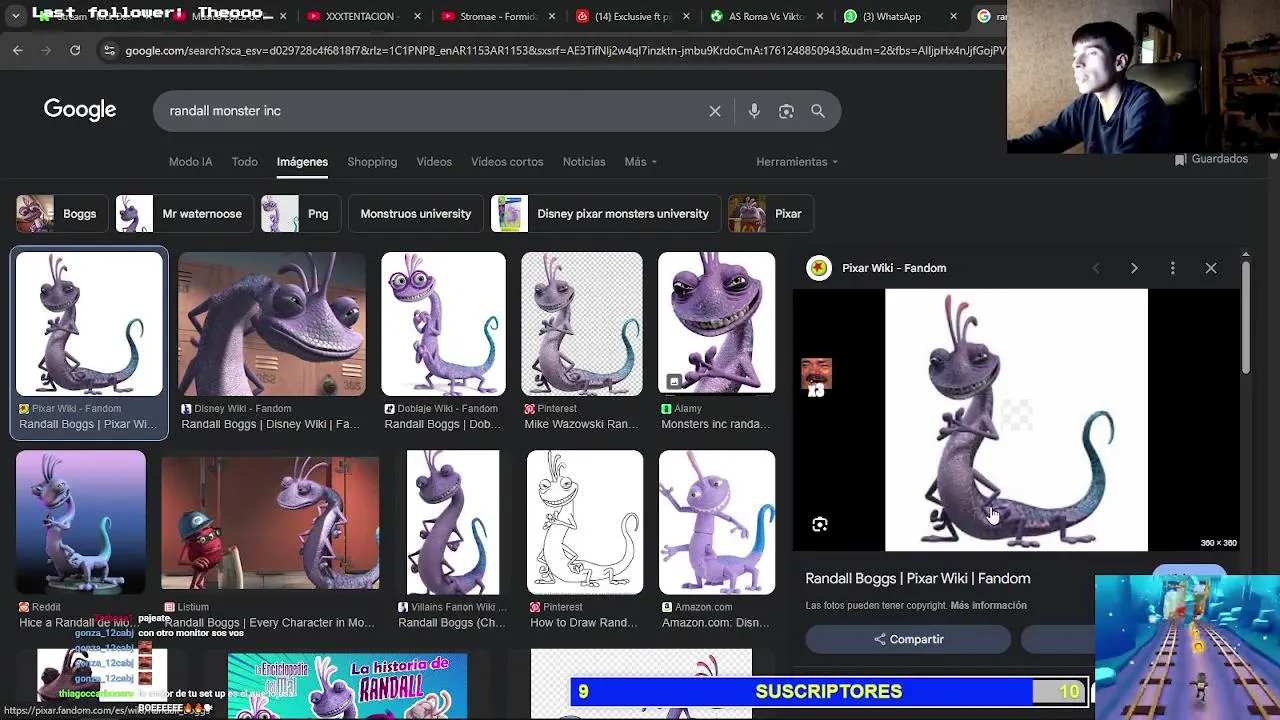
Task: Reload the page with the refresh icon
Action: (75, 50)
